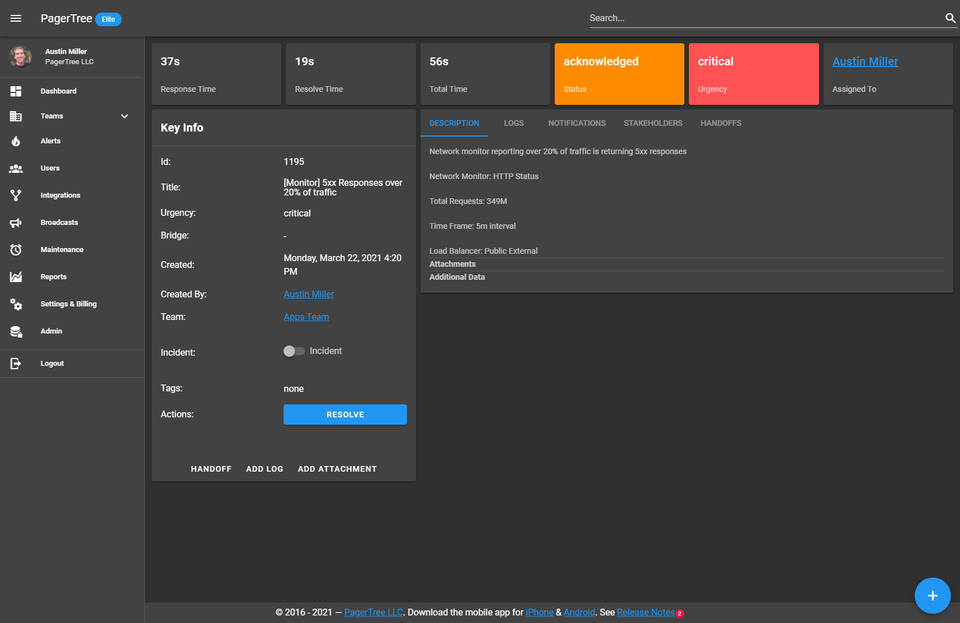Open the Stakeholders tab

pyautogui.click(x=653, y=123)
